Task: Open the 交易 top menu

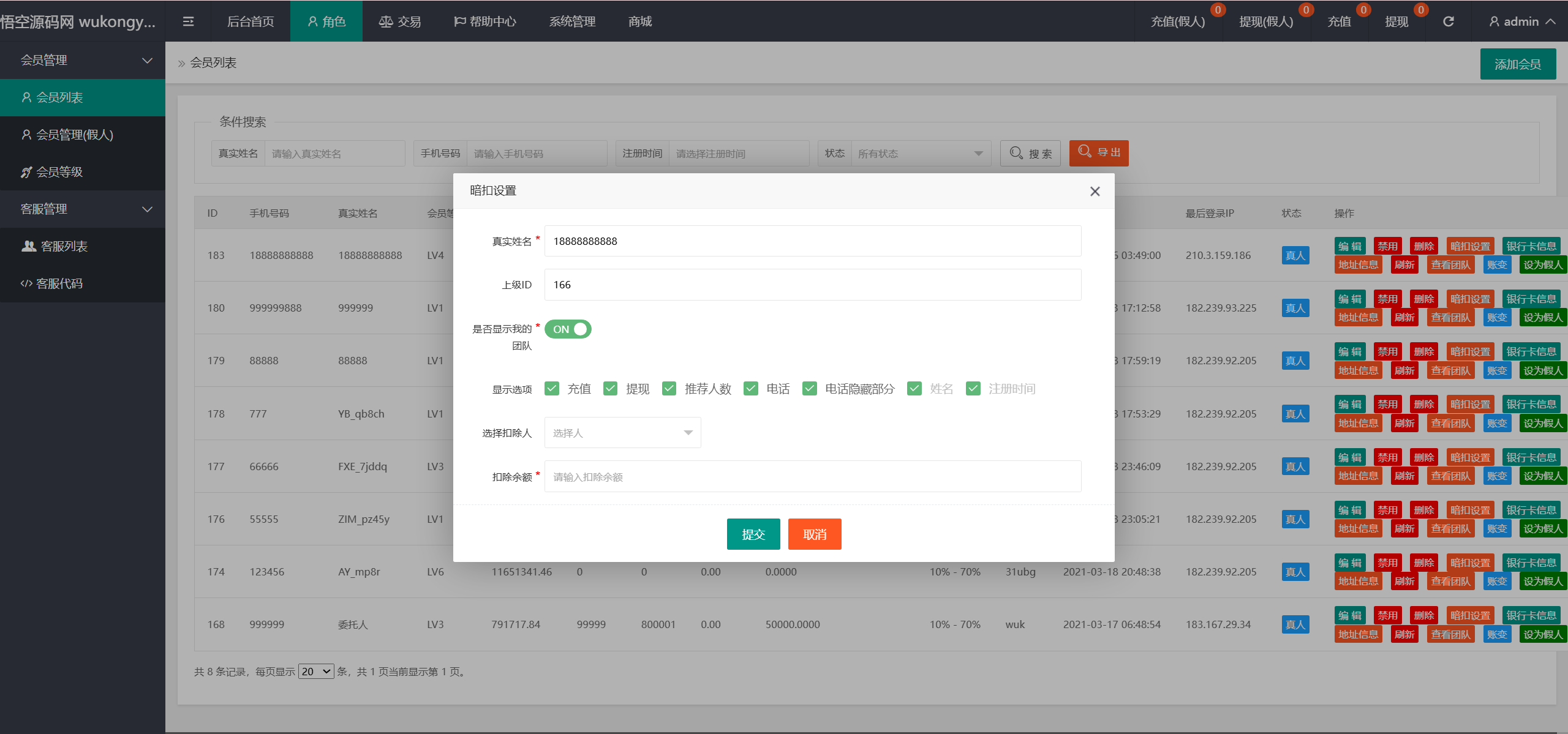Action: pos(400,21)
